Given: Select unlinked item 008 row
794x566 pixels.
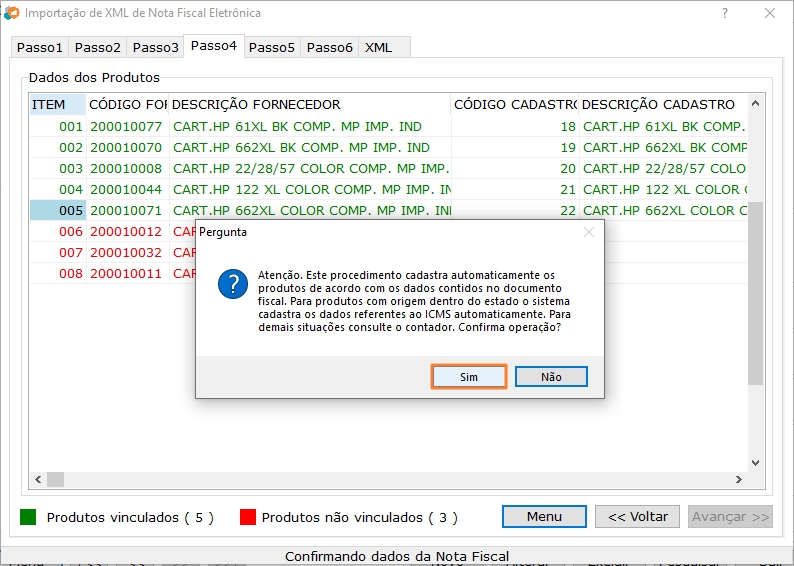Looking at the screenshot, I should 71,274.
